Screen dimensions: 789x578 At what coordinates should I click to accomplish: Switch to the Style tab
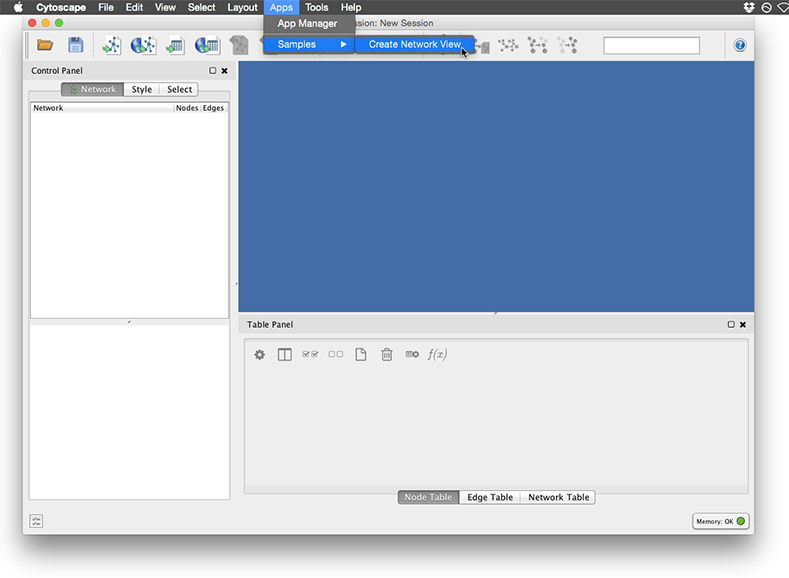(142, 89)
